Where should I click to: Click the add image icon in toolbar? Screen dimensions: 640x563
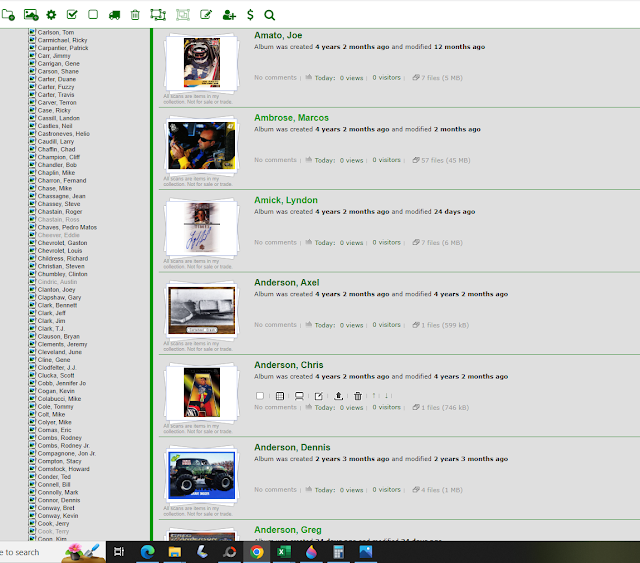[31, 15]
